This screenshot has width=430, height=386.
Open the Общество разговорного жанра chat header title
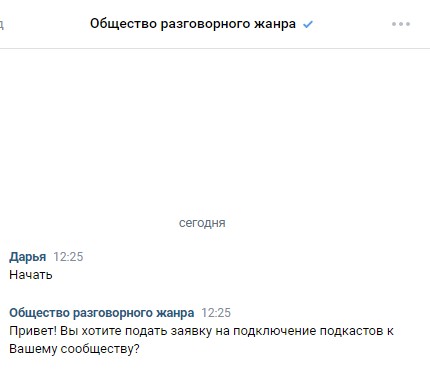[193, 24]
